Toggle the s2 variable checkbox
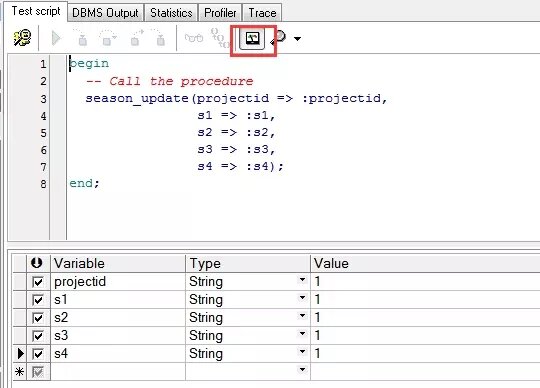 point(38,318)
